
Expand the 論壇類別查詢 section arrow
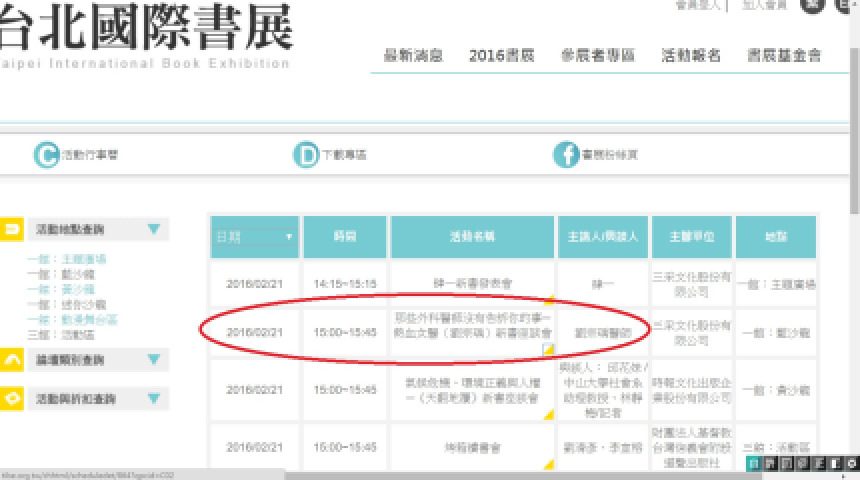(x=153, y=359)
